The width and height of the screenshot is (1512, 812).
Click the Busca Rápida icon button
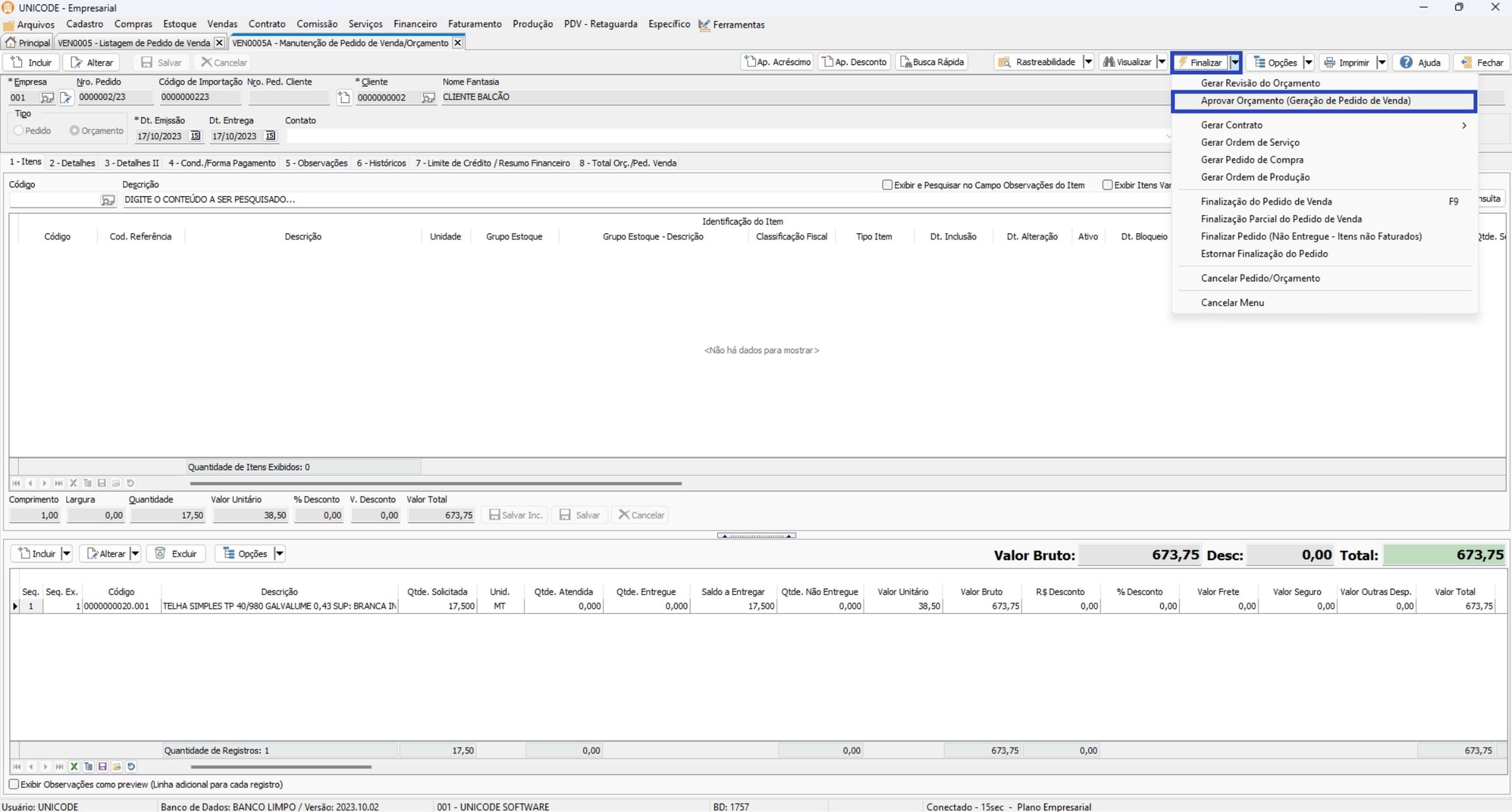coord(906,62)
